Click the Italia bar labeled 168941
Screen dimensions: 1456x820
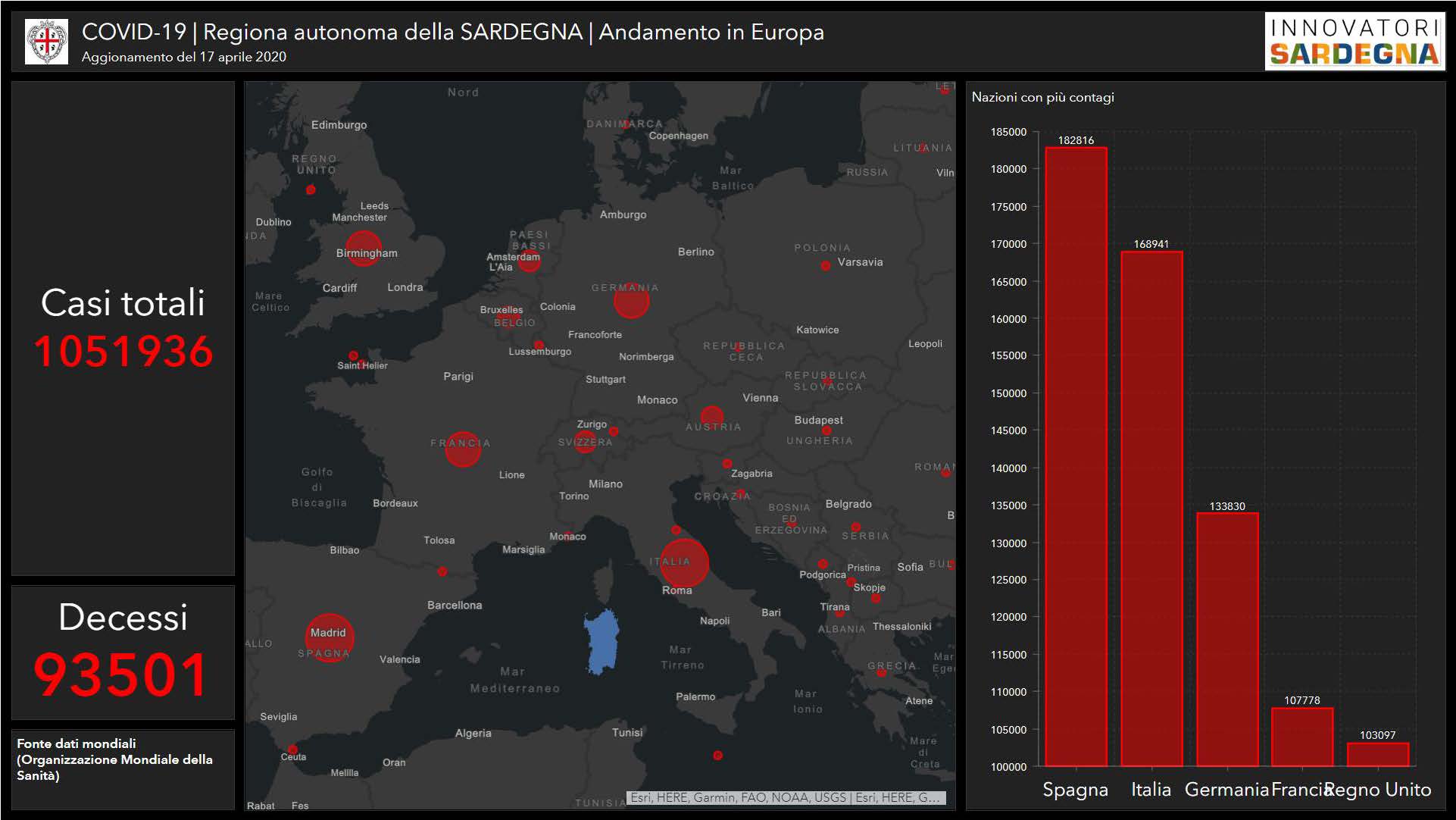pos(1151,508)
